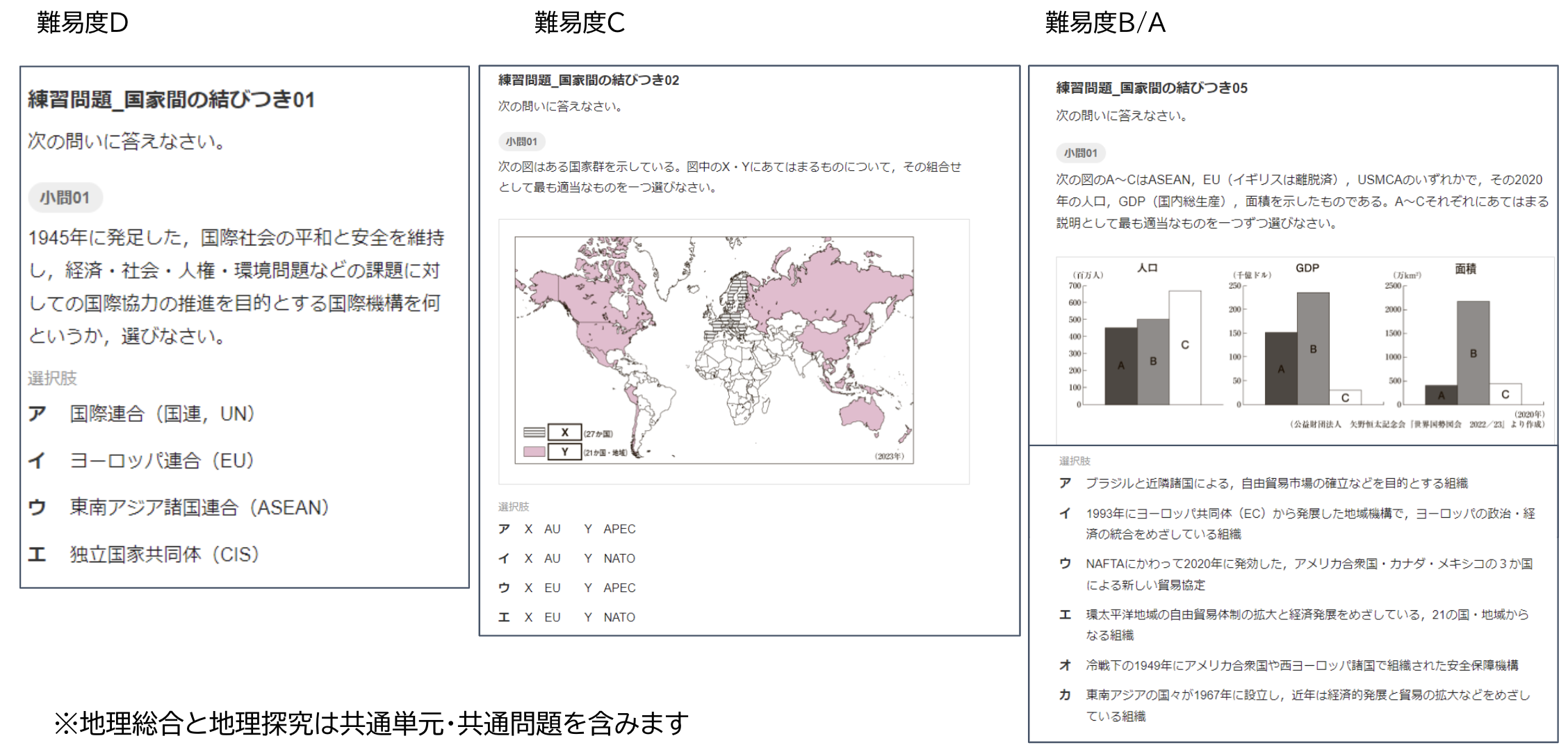Screen dimensions: 1568x752
Task: Select answer イ ヨーロッパ連合（EU）
Action: tap(161, 461)
